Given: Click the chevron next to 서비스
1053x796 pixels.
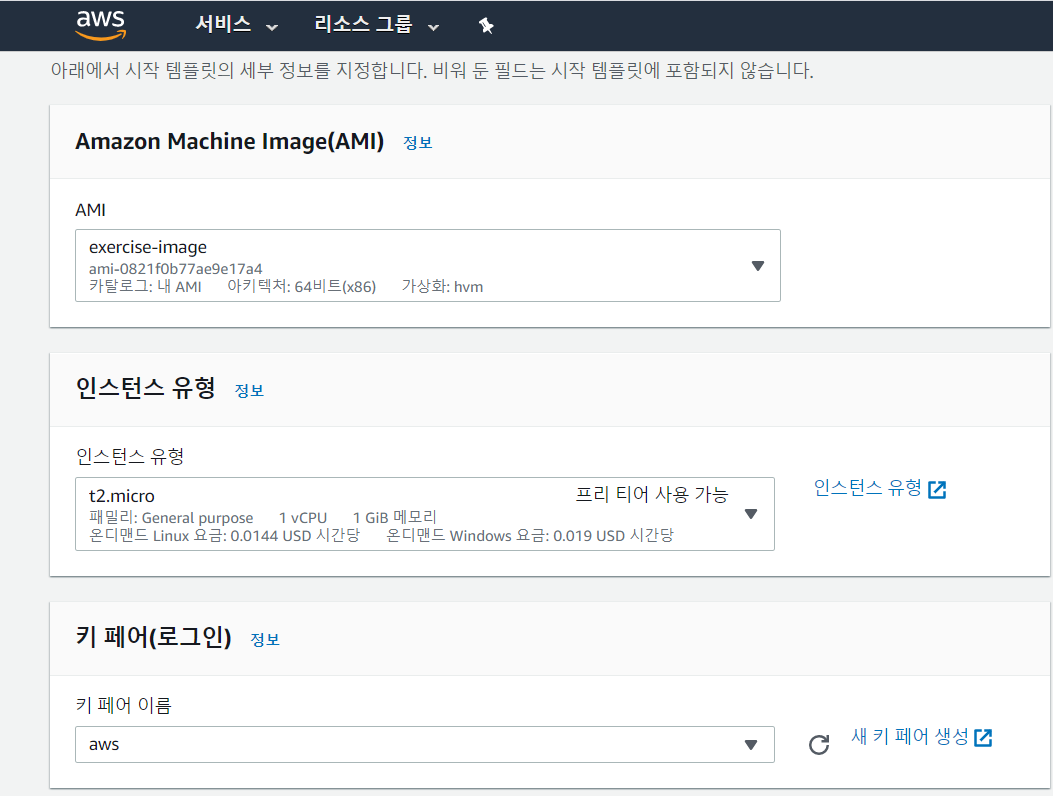Looking at the screenshot, I should point(272,27).
